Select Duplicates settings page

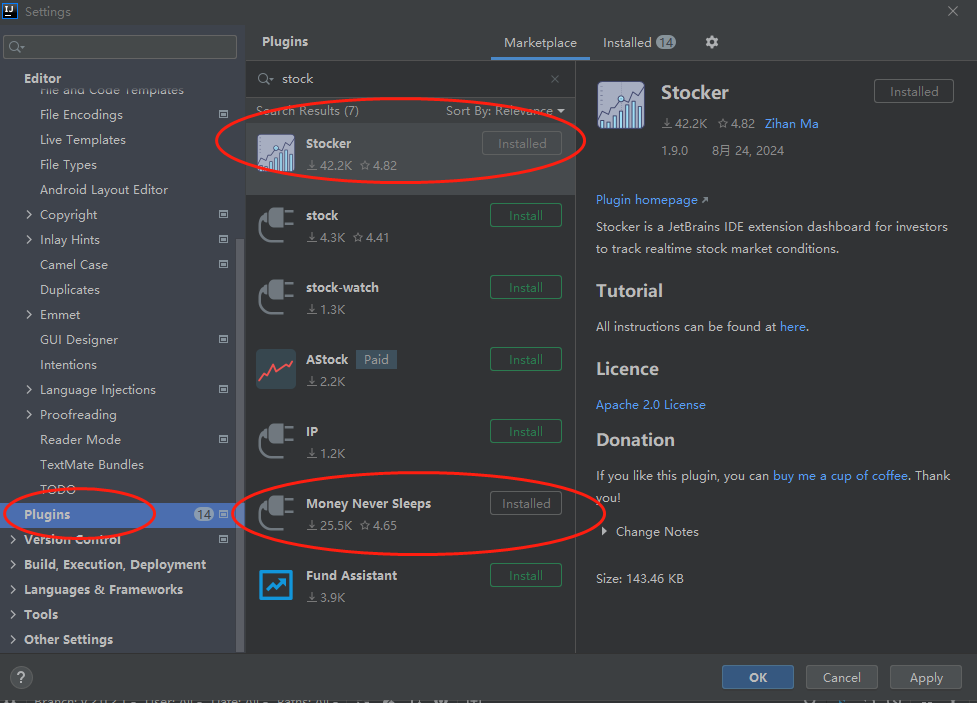click(x=70, y=289)
